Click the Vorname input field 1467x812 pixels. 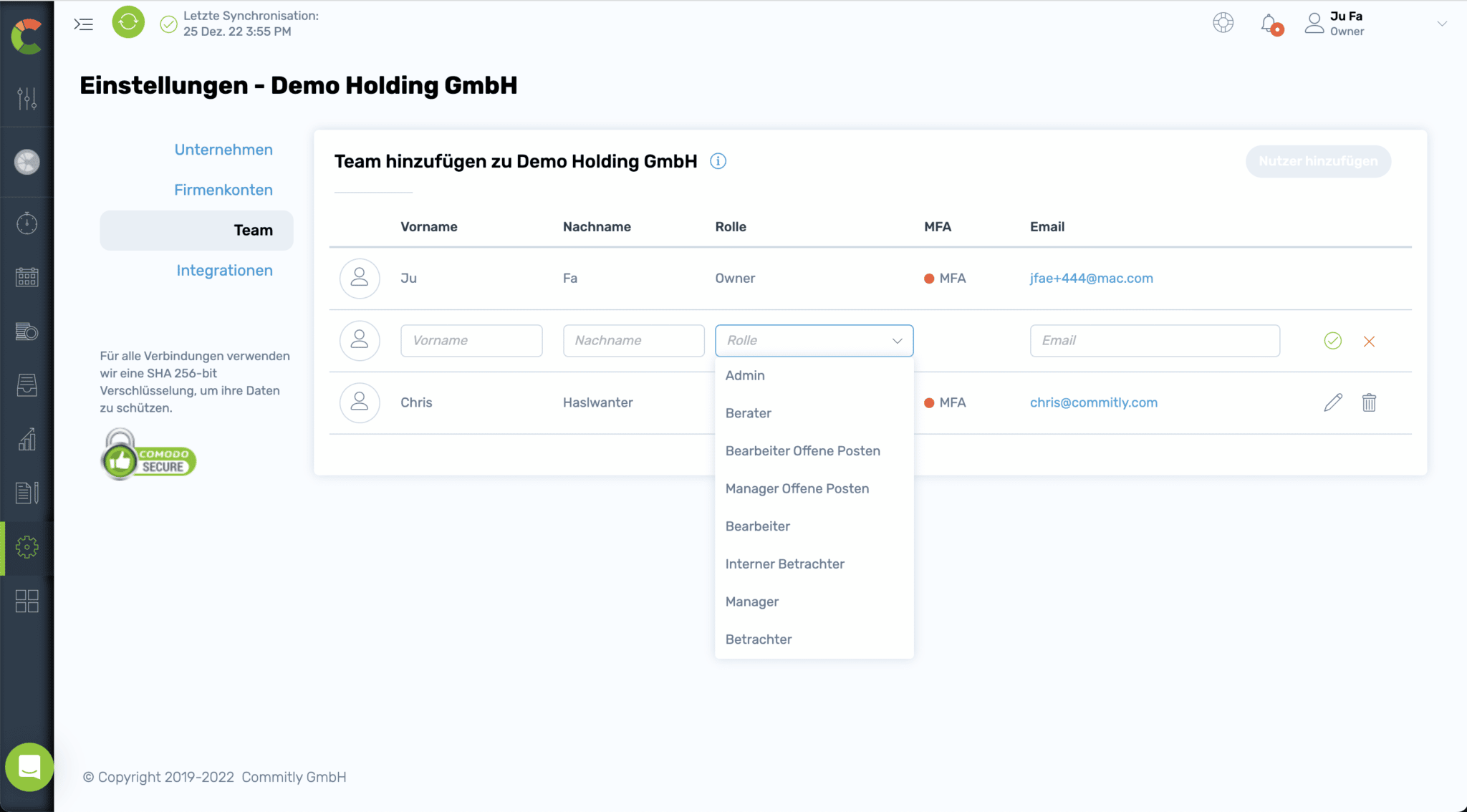471,341
